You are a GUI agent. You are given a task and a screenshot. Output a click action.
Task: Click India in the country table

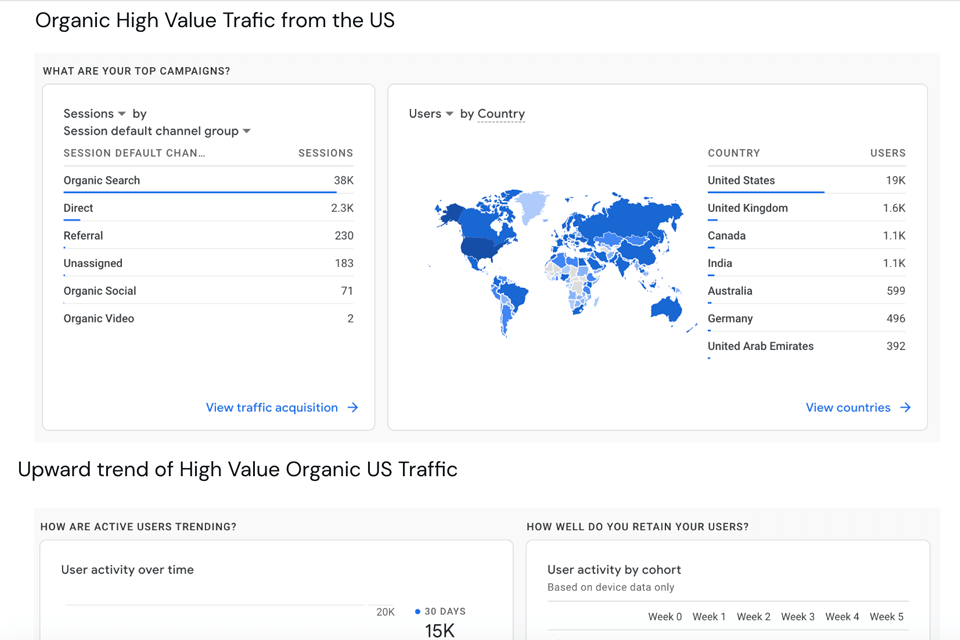coord(720,264)
